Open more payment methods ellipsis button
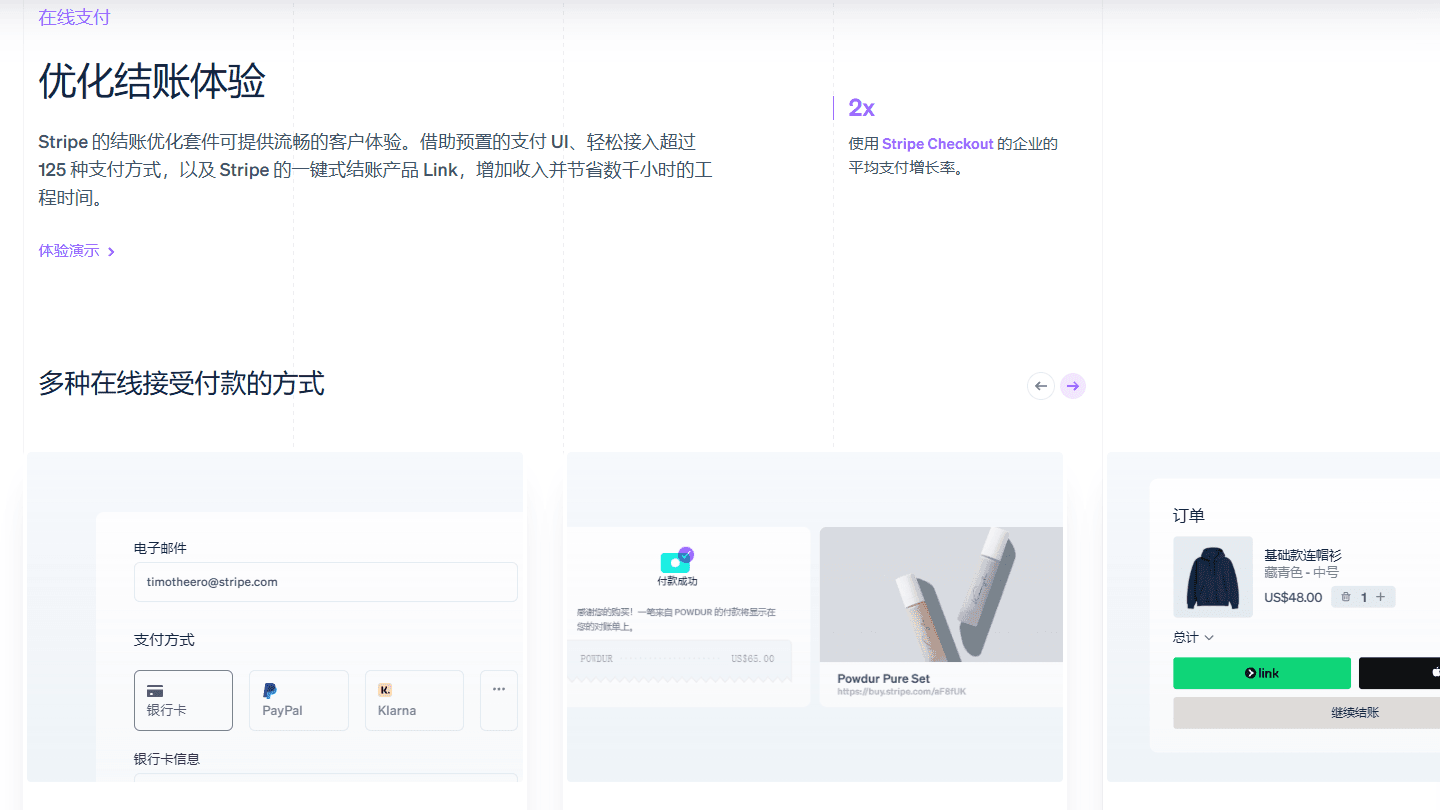 [x=499, y=700]
